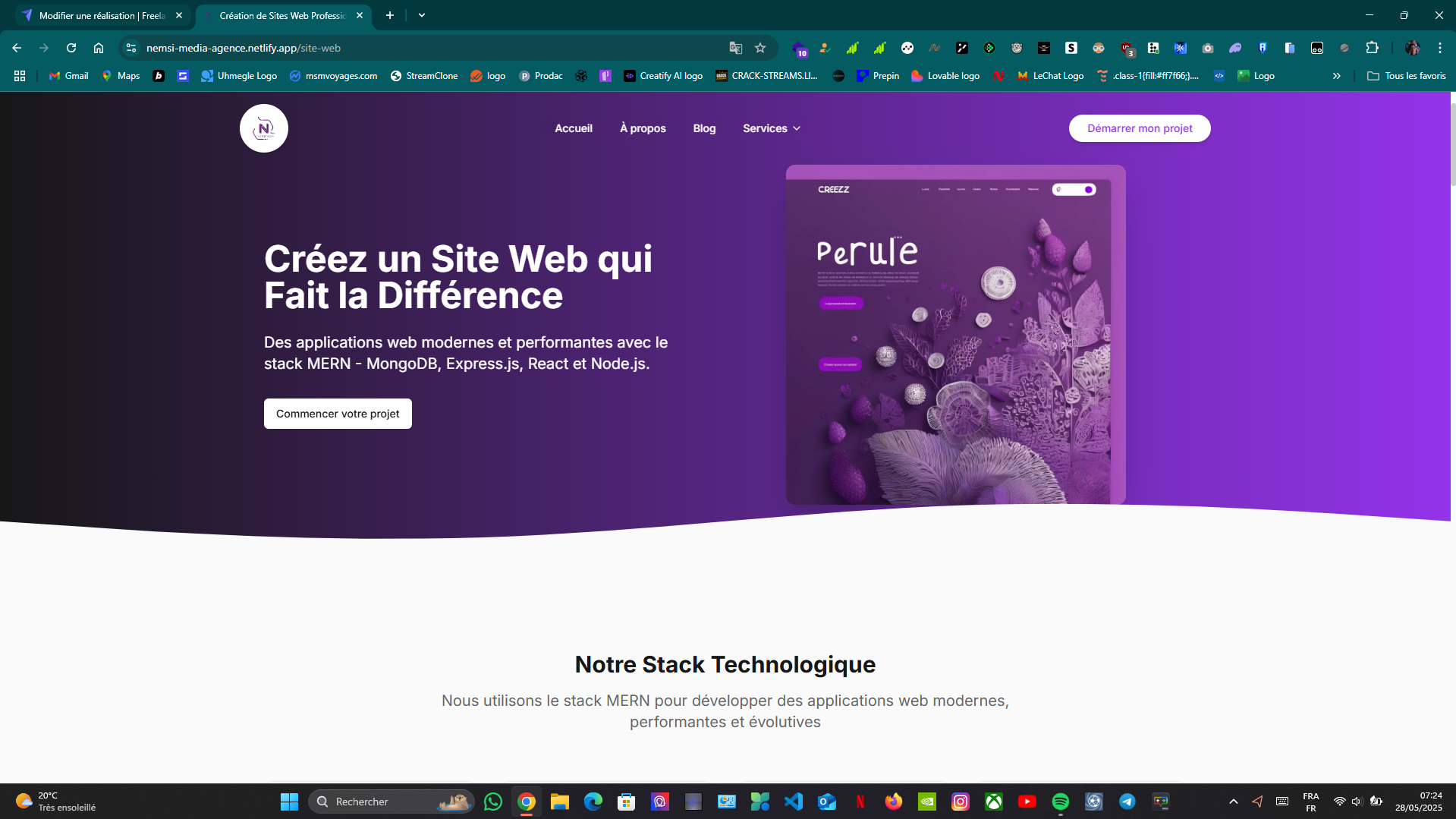The width and height of the screenshot is (1456, 819).
Task: Click the address bar URL field
Action: point(425,48)
